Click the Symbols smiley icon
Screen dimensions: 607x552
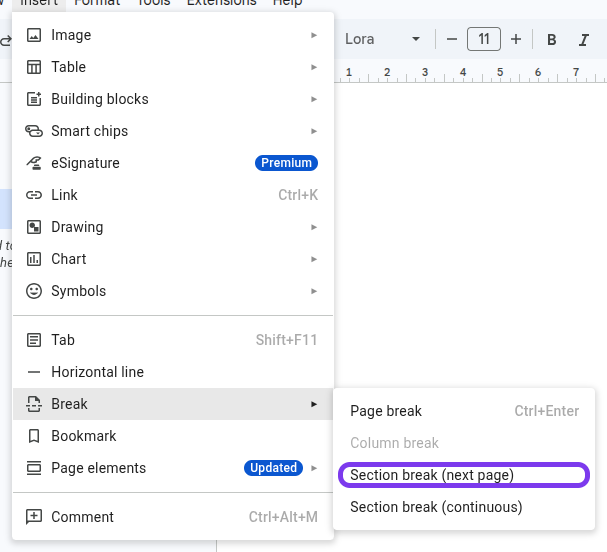(34, 291)
